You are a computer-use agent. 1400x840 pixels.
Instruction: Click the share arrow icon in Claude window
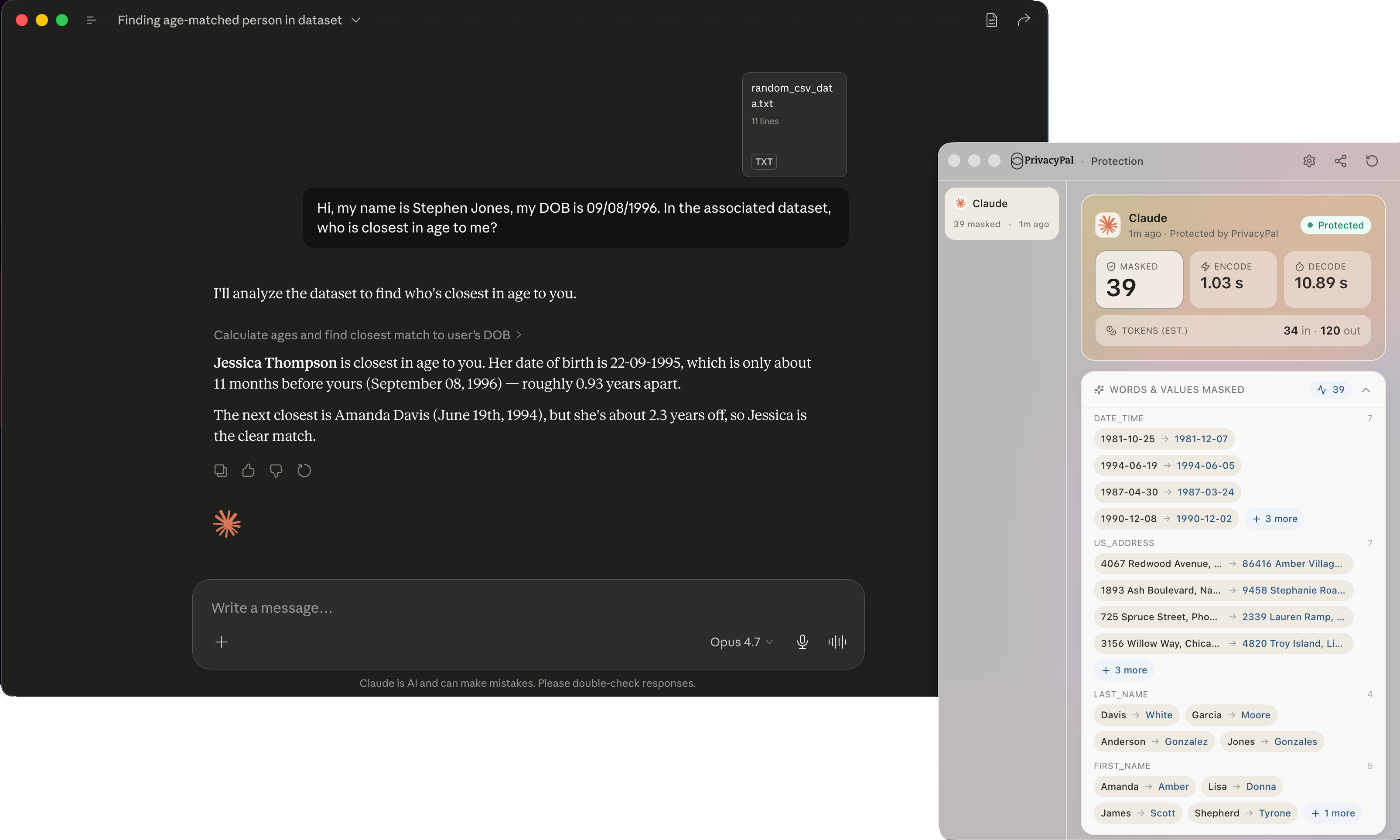(x=1024, y=20)
